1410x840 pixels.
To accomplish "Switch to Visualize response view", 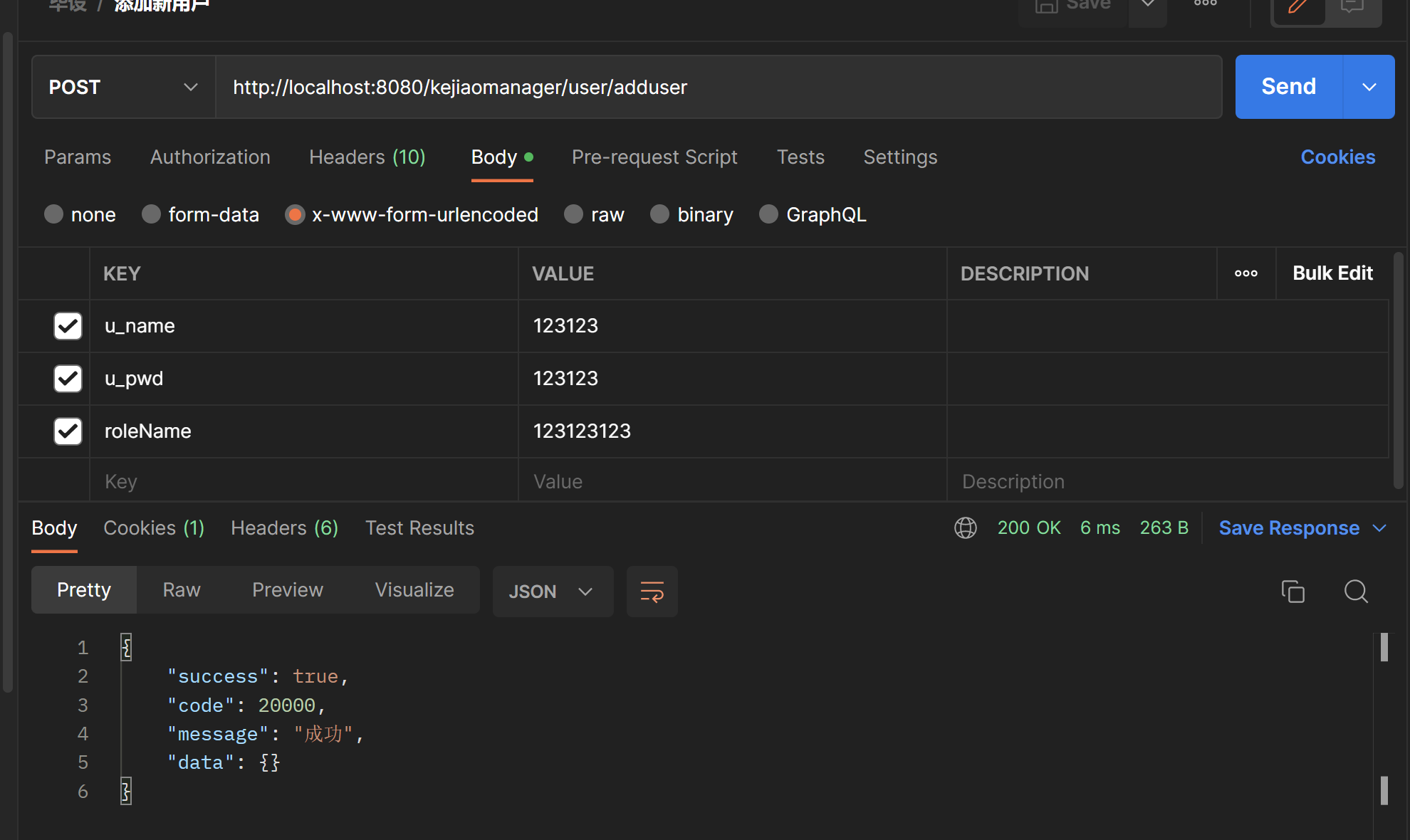I will pos(414,590).
